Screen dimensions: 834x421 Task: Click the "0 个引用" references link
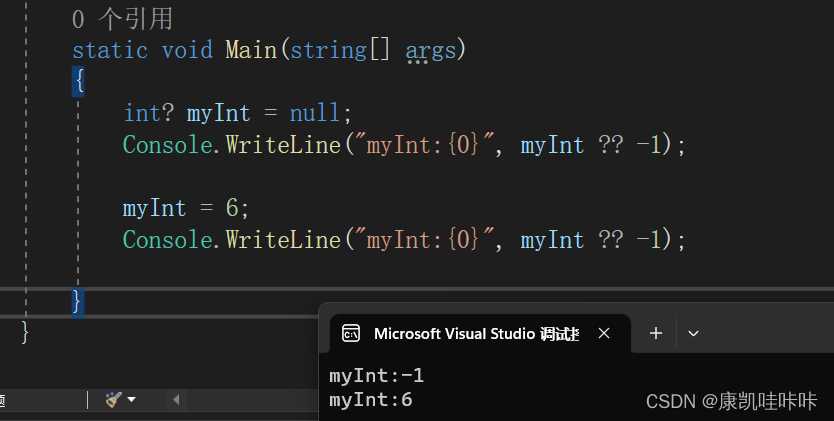coord(122,18)
